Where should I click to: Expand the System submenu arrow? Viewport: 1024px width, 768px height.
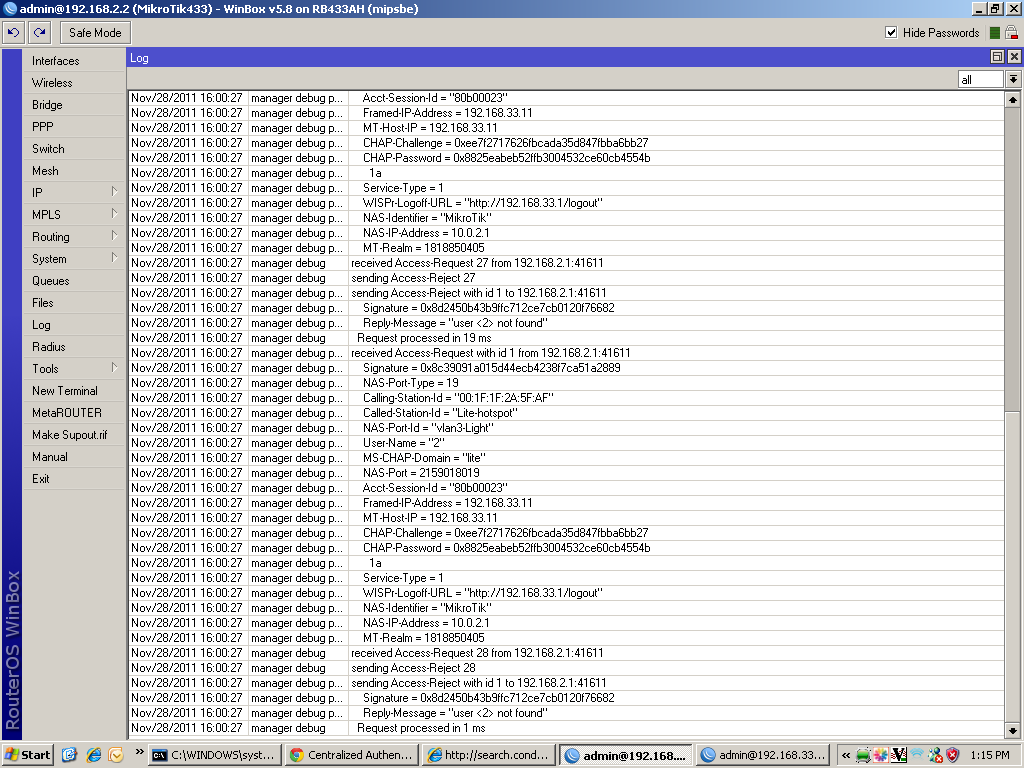[114, 258]
